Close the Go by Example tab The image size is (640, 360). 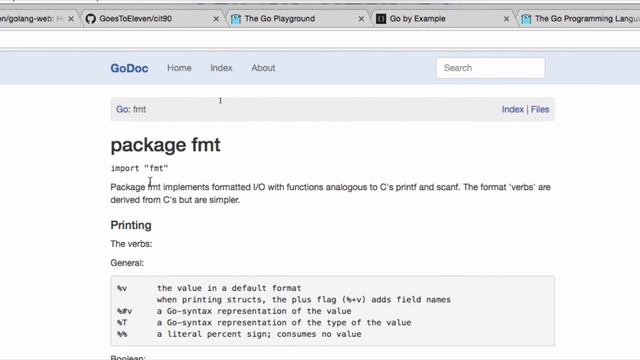(x=506, y=19)
